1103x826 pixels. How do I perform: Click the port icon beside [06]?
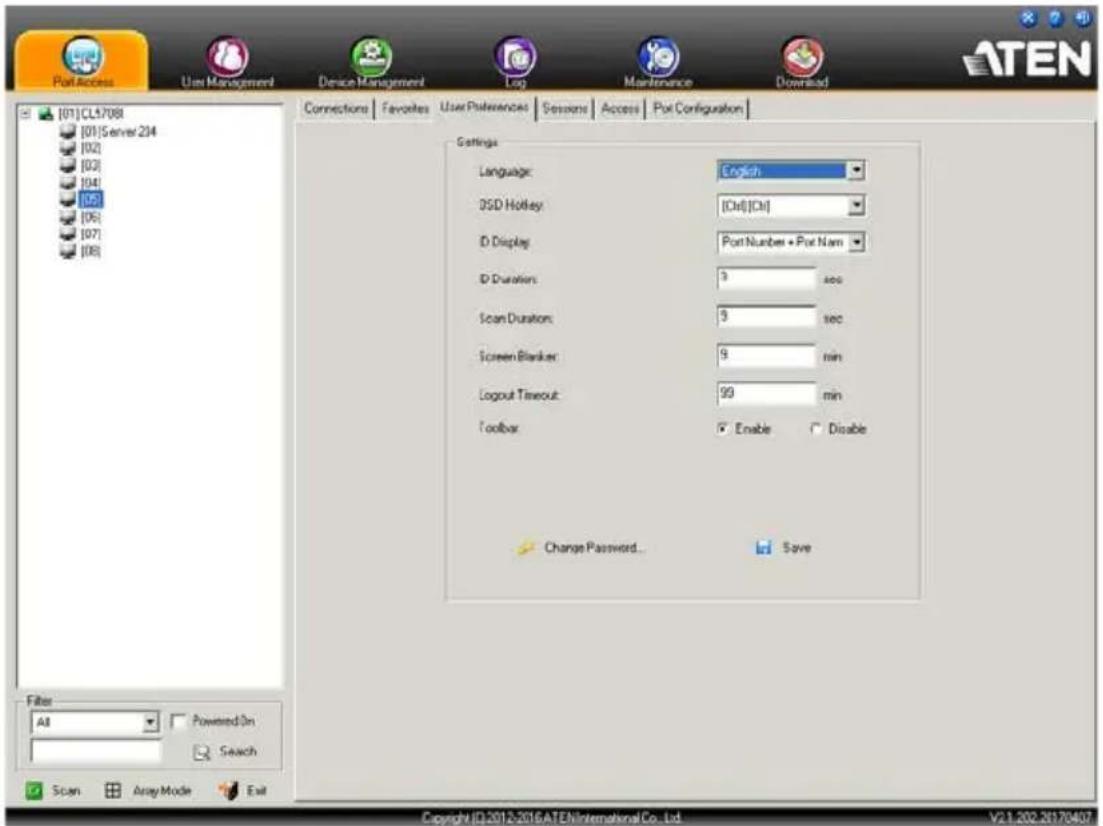(x=68, y=217)
